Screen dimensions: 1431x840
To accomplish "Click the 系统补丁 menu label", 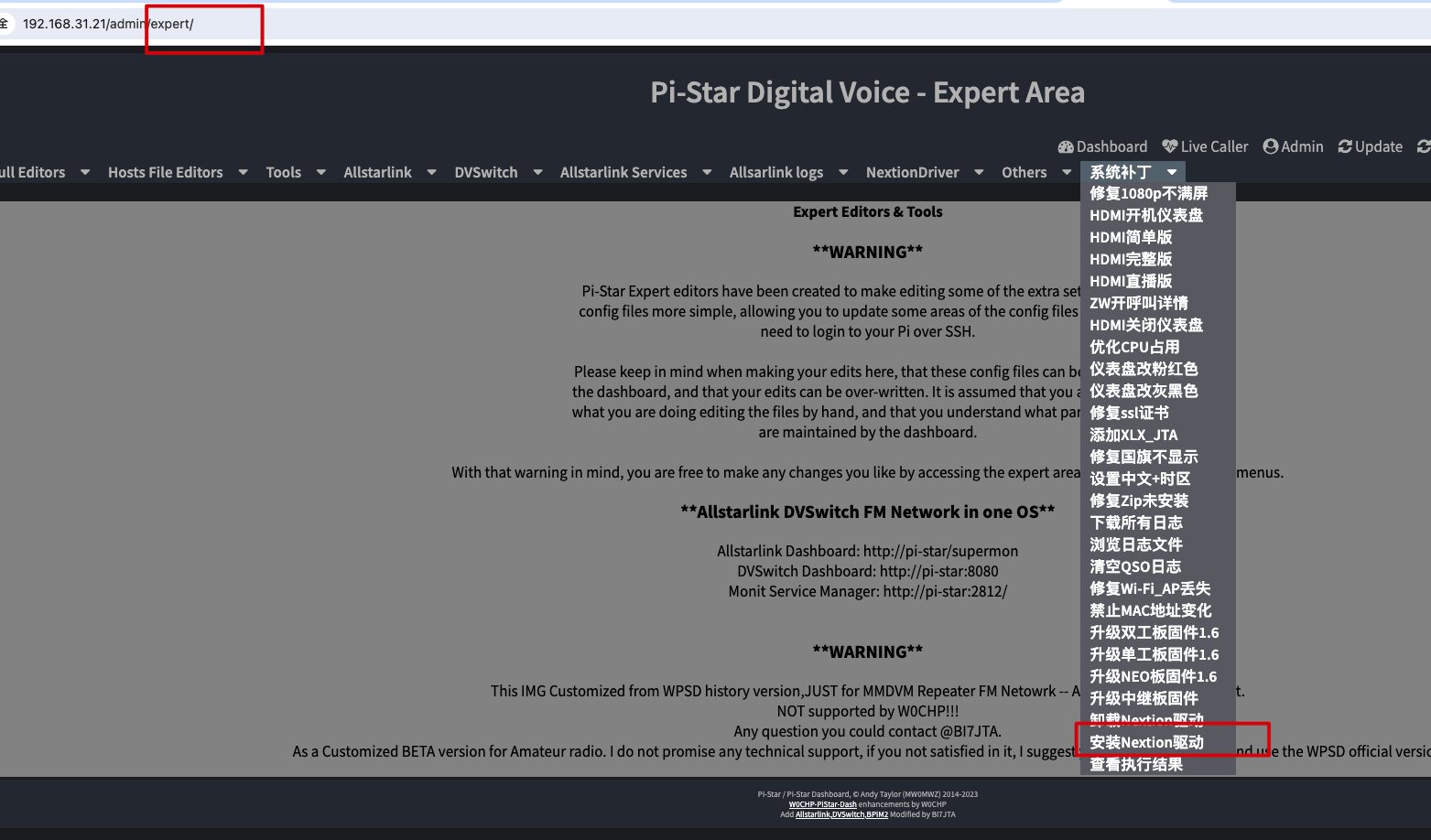I will 1121,172.
